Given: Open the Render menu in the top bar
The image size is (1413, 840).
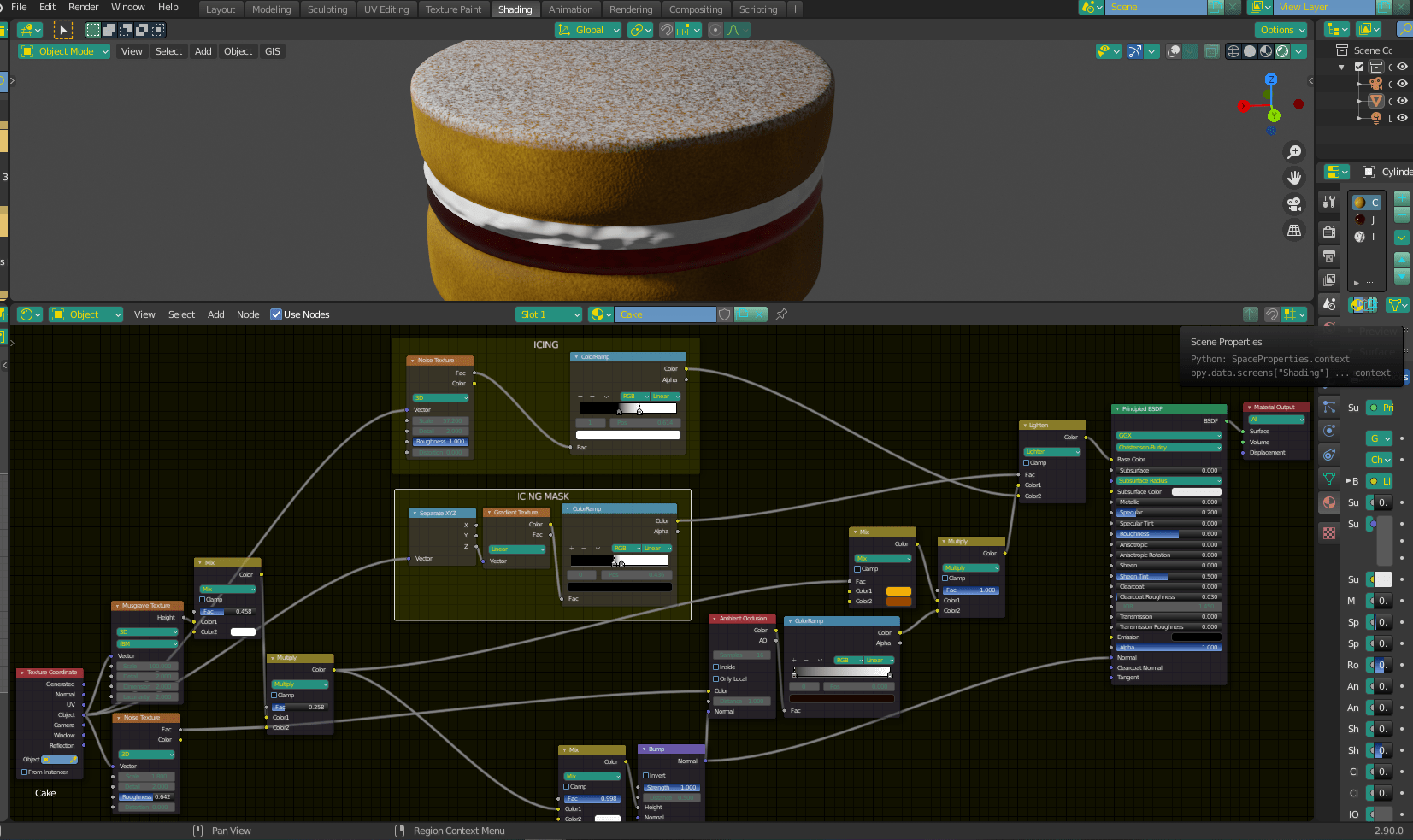Looking at the screenshot, I should [x=83, y=7].
